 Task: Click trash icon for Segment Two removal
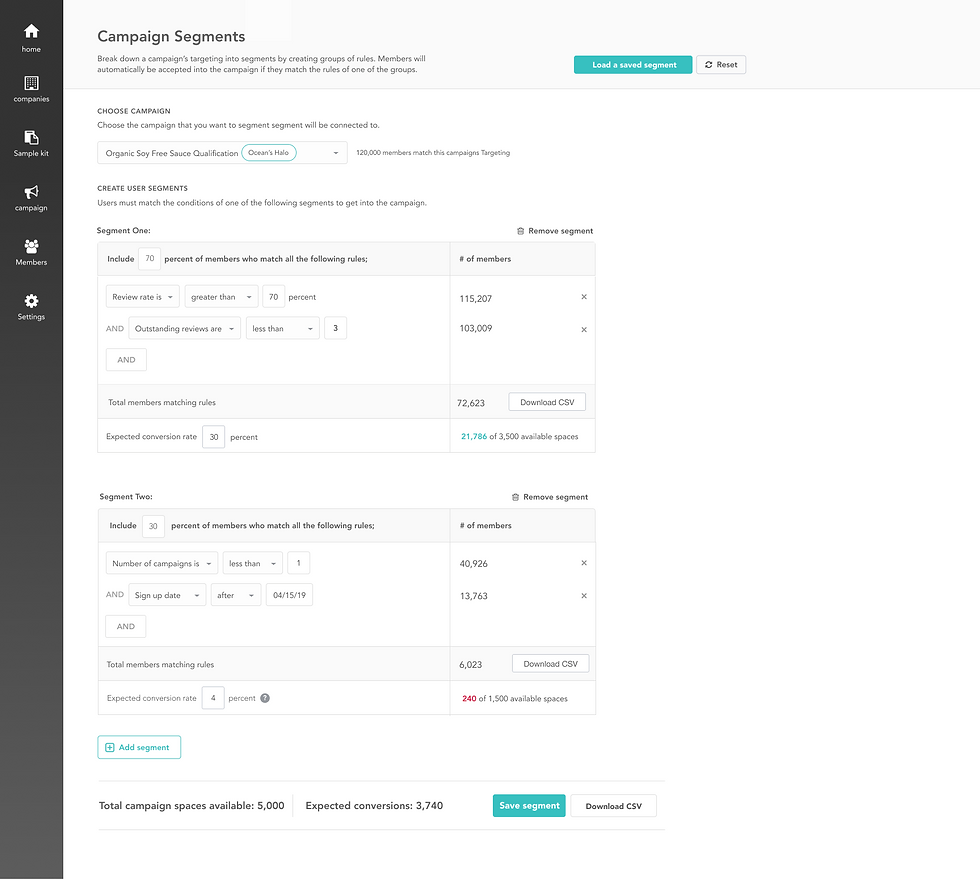click(x=516, y=498)
